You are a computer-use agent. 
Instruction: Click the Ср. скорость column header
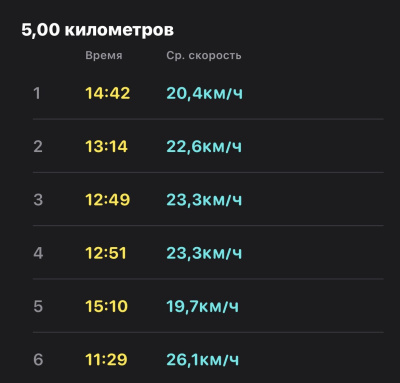(204, 55)
